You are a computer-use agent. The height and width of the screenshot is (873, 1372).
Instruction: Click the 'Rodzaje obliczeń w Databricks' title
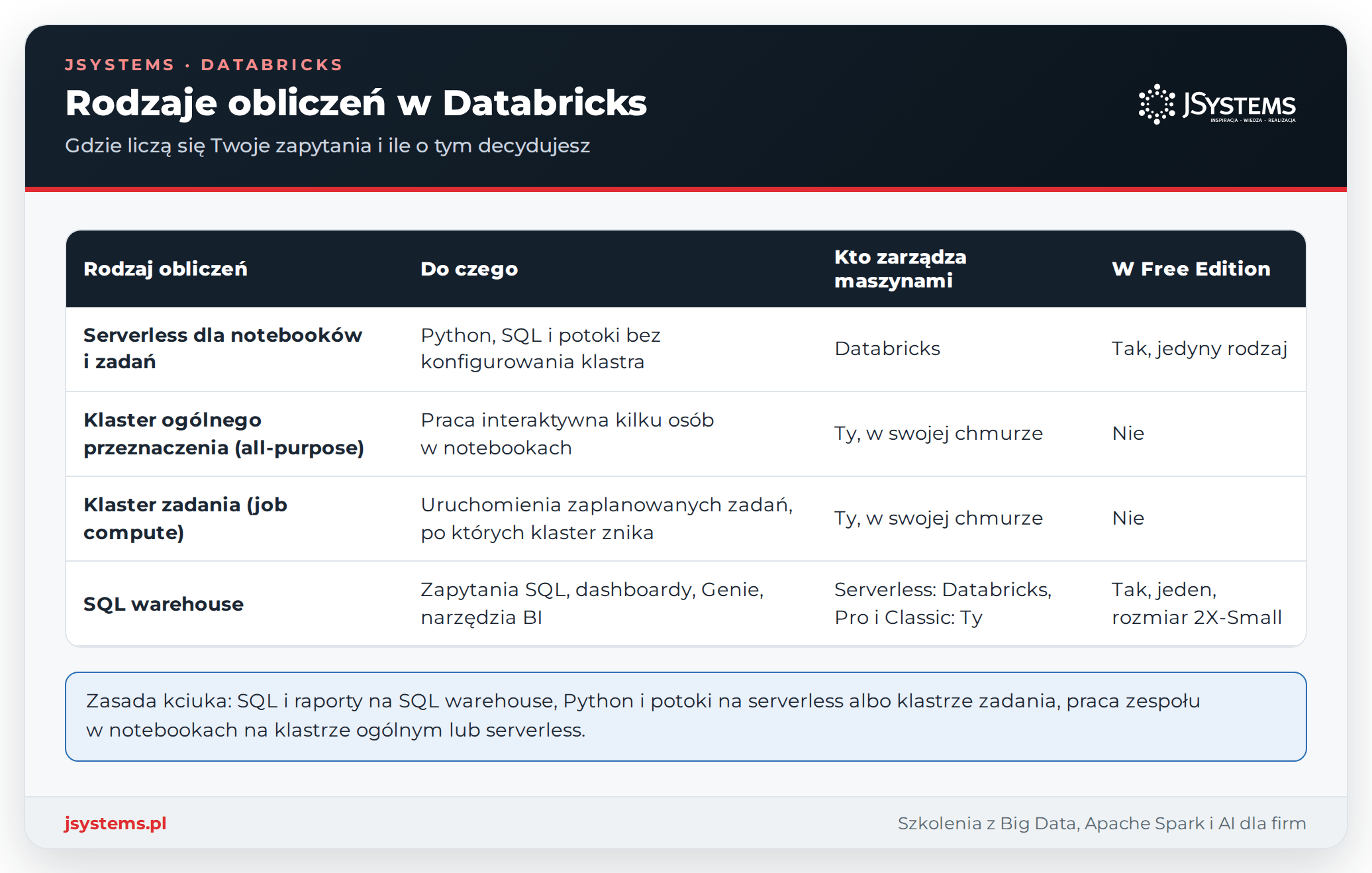pyautogui.click(x=356, y=103)
